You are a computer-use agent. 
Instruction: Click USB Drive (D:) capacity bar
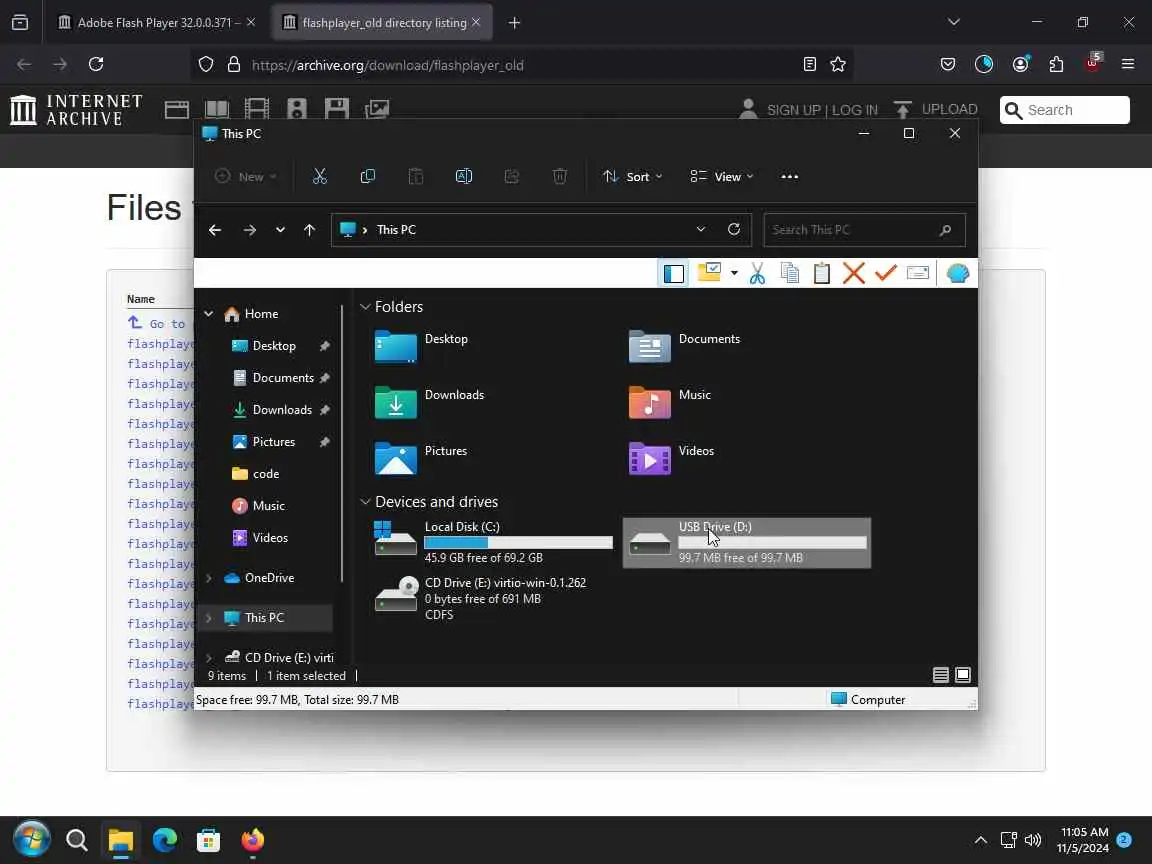click(x=772, y=542)
